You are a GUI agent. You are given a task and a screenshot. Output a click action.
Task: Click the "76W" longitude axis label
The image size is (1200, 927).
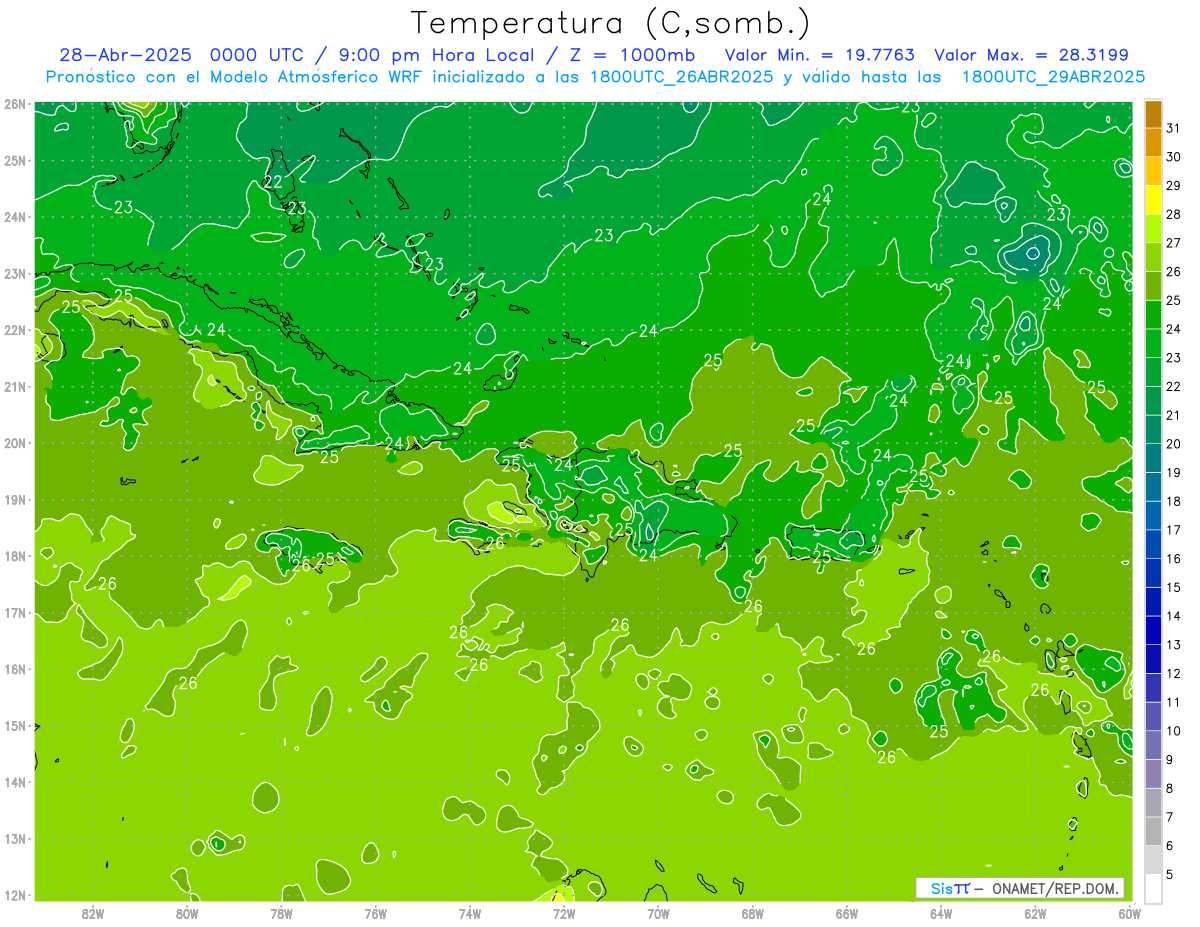[x=376, y=913]
